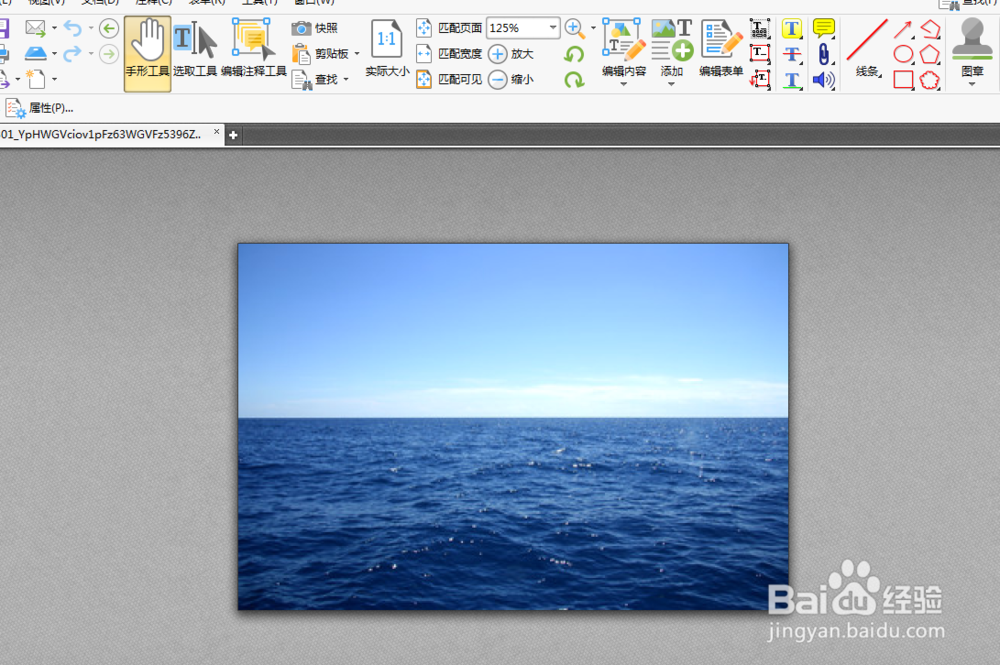Select the open Polyline drawing tool

tap(930, 29)
